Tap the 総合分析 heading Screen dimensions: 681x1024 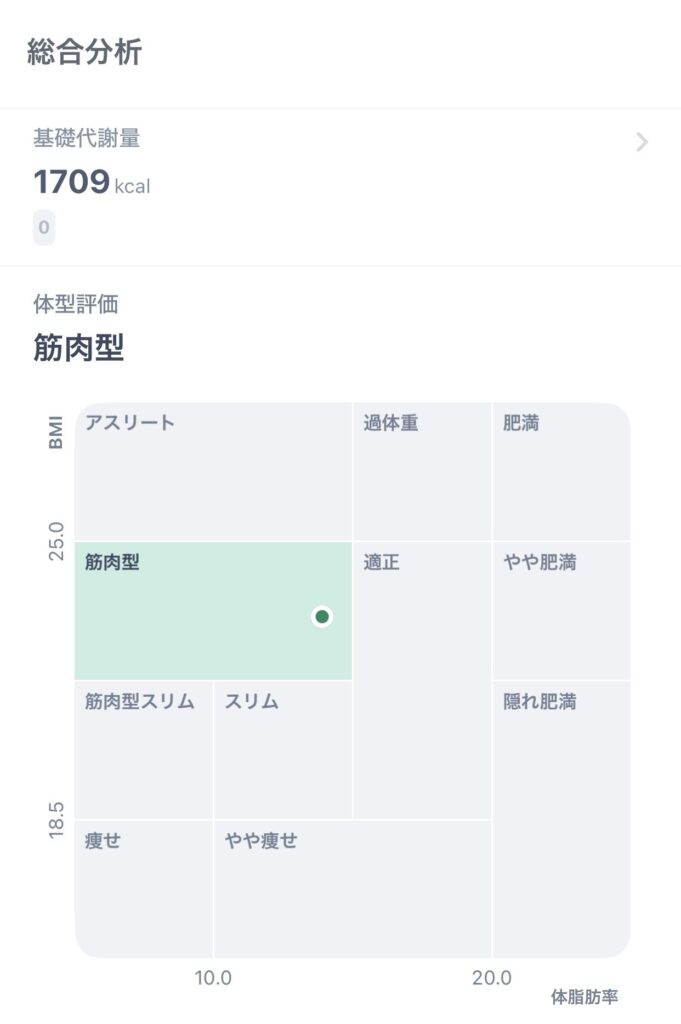point(85,52)
